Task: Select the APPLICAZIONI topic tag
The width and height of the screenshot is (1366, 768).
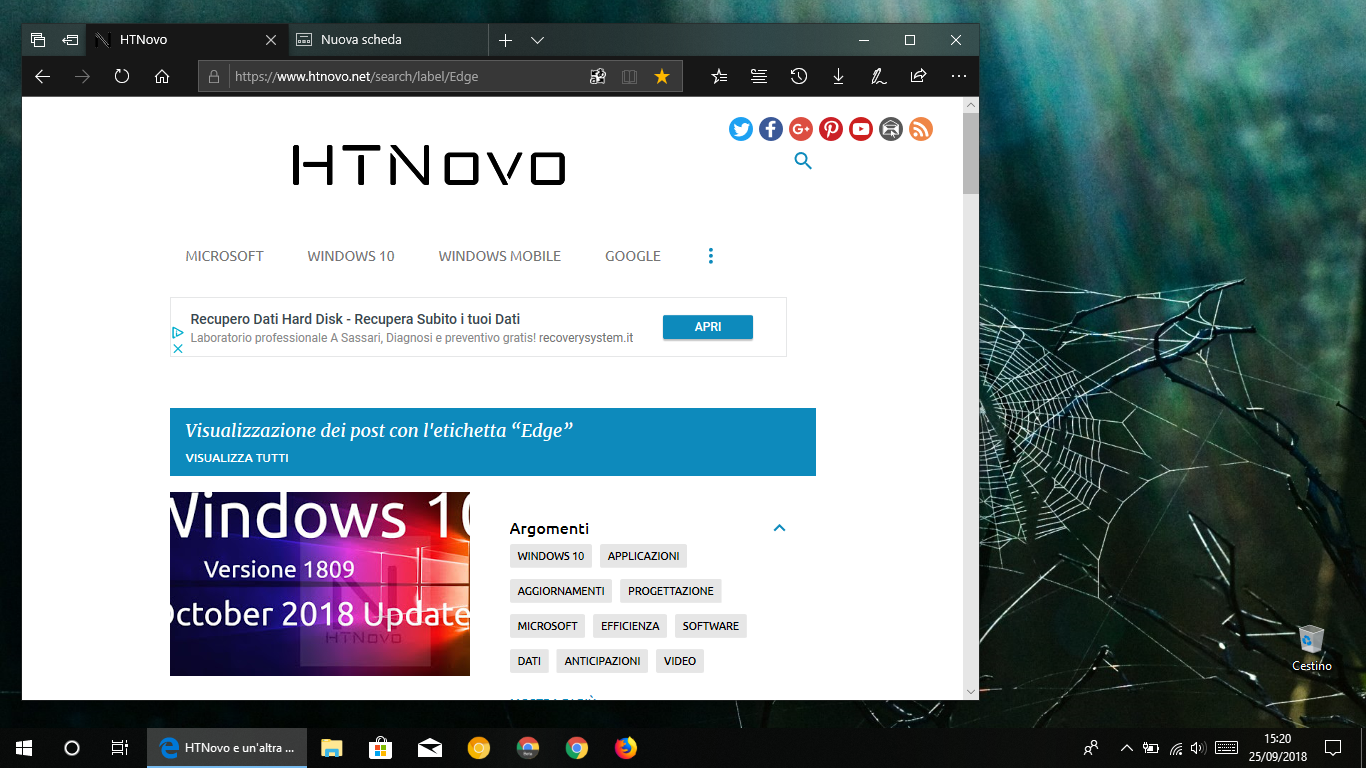Action: (643, 556)
